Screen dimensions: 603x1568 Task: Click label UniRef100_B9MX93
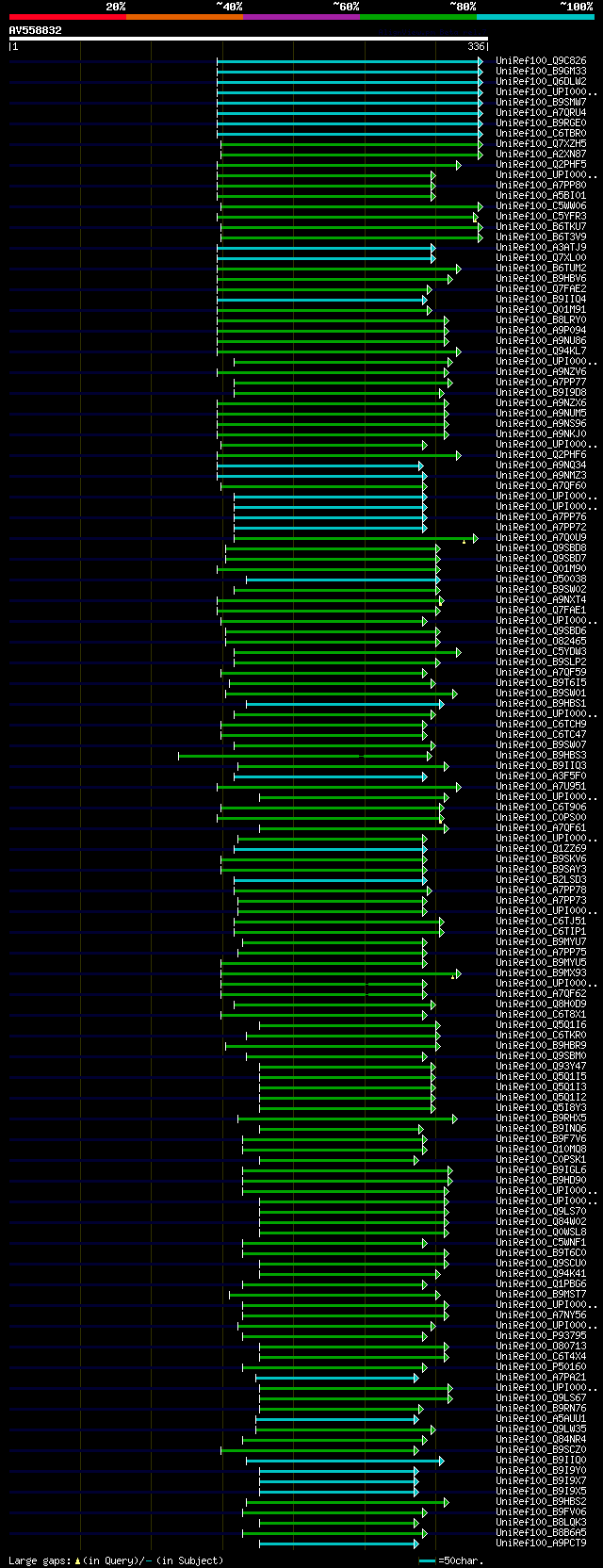pyautogui.click(x=541, y=973)
